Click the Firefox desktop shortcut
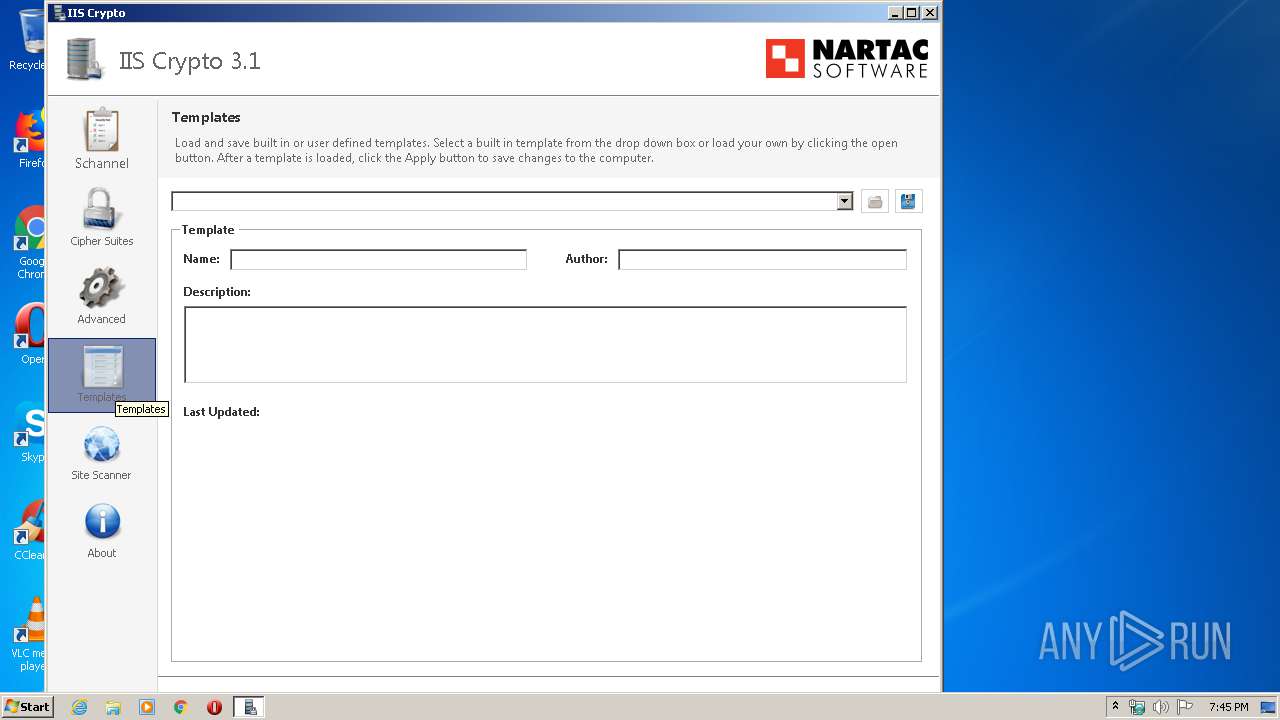 pyautogui.click(x=30, y=139)
